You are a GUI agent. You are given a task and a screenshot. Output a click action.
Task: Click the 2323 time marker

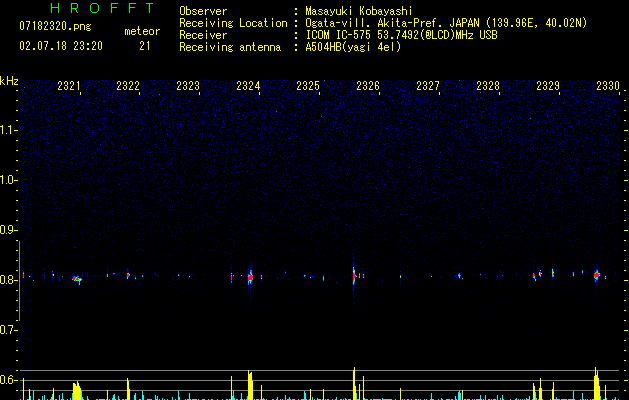[x=188, y=85]
